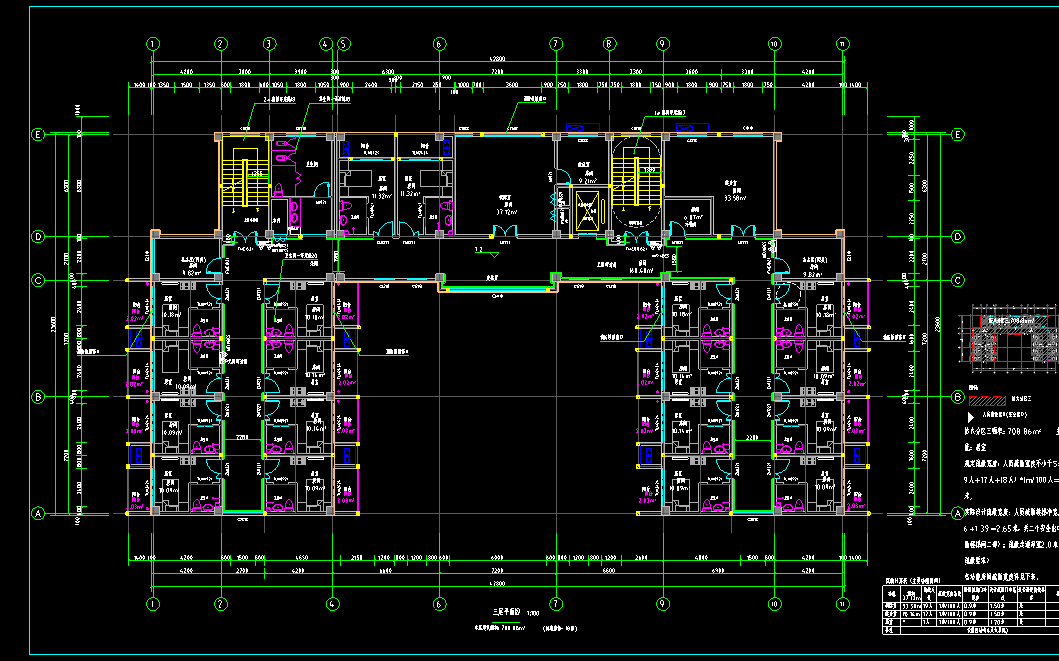Select the elevator shaft crossed-box symbol
This screenshot has height=661, width=1059.
click(x=586, y=211)
